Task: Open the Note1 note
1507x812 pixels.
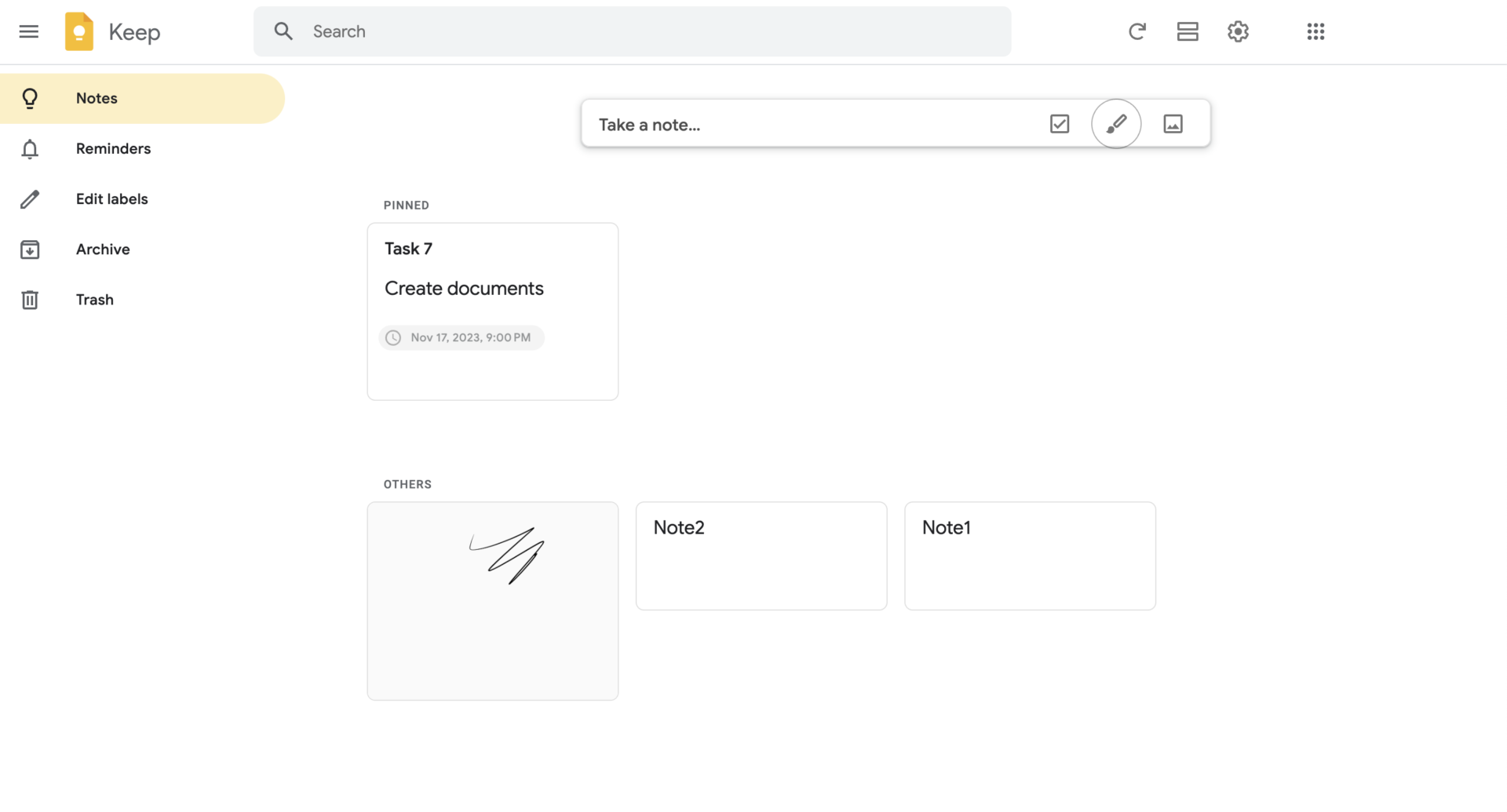Action: click(1030, 555)
